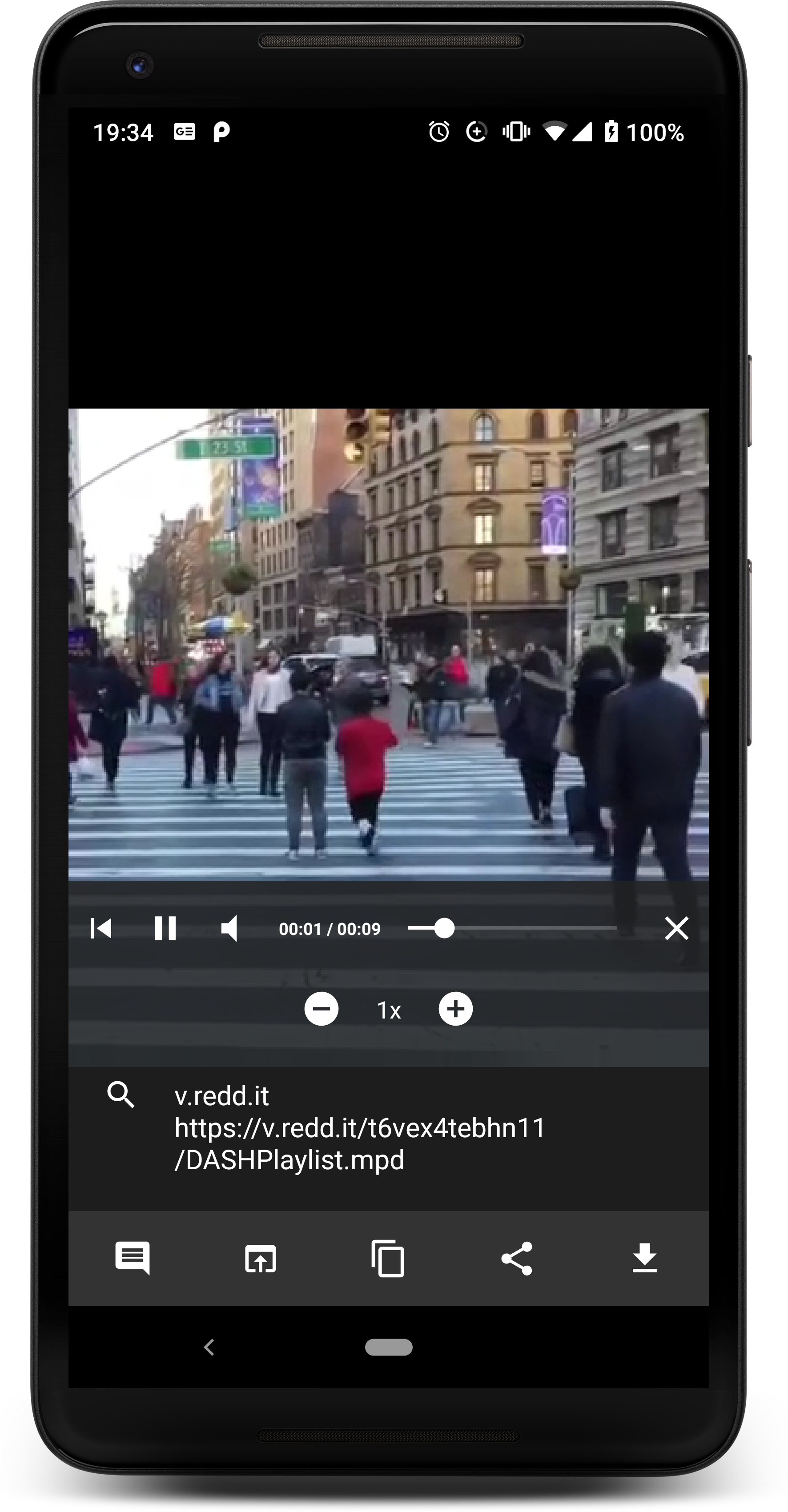Tap the vibrate mode status icon

[516, 132]
